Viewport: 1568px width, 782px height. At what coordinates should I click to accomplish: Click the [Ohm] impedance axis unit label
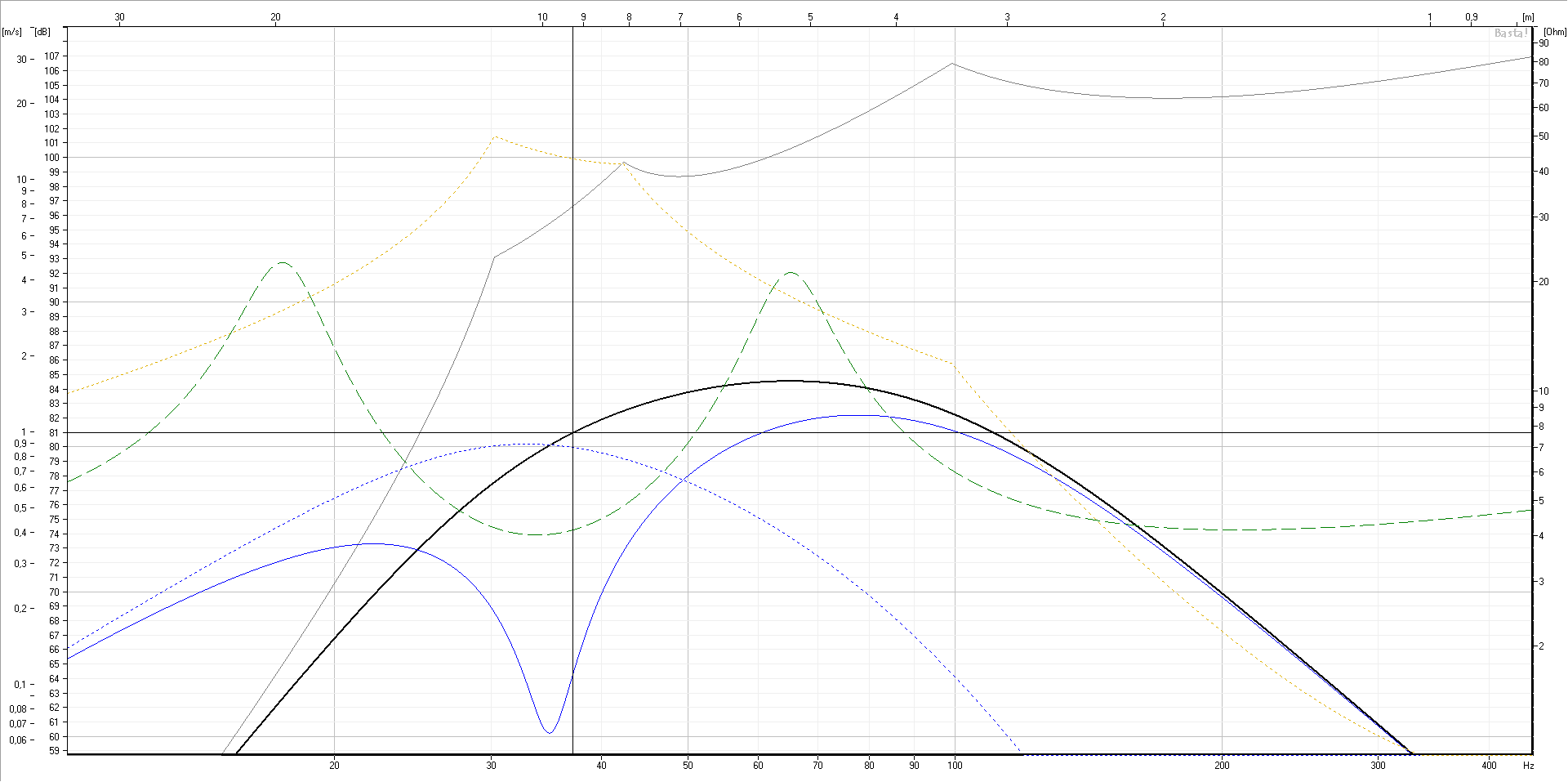pyautogui.click(x=1554, y=32)
